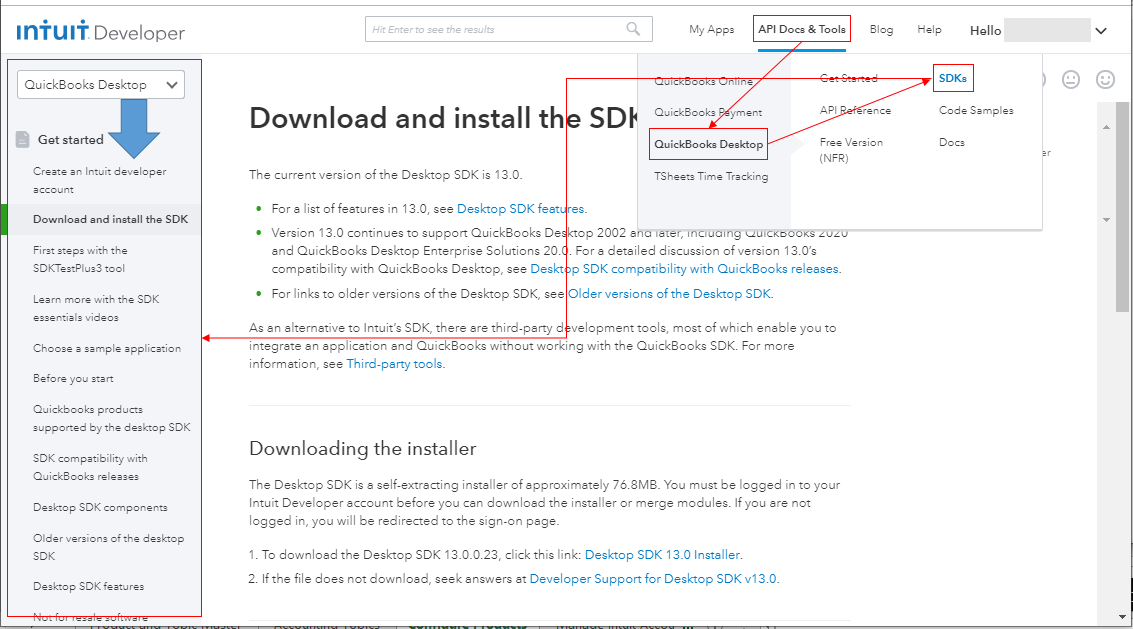The image size is (1133, 629).
Task: Open Developer Support for Desktop SDK v13.0 link
Action: pyautogui.click(x=653, y=578)
